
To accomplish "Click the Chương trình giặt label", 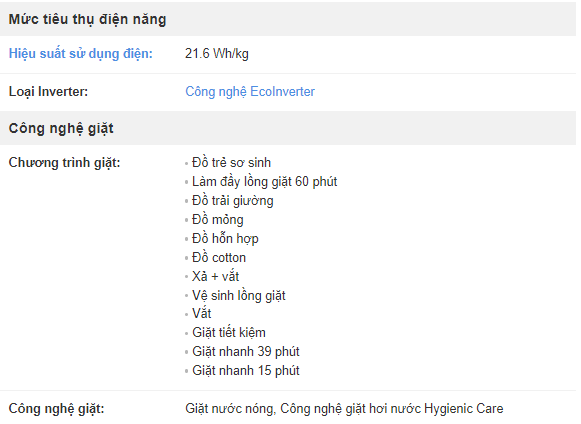I will [64, 163].
